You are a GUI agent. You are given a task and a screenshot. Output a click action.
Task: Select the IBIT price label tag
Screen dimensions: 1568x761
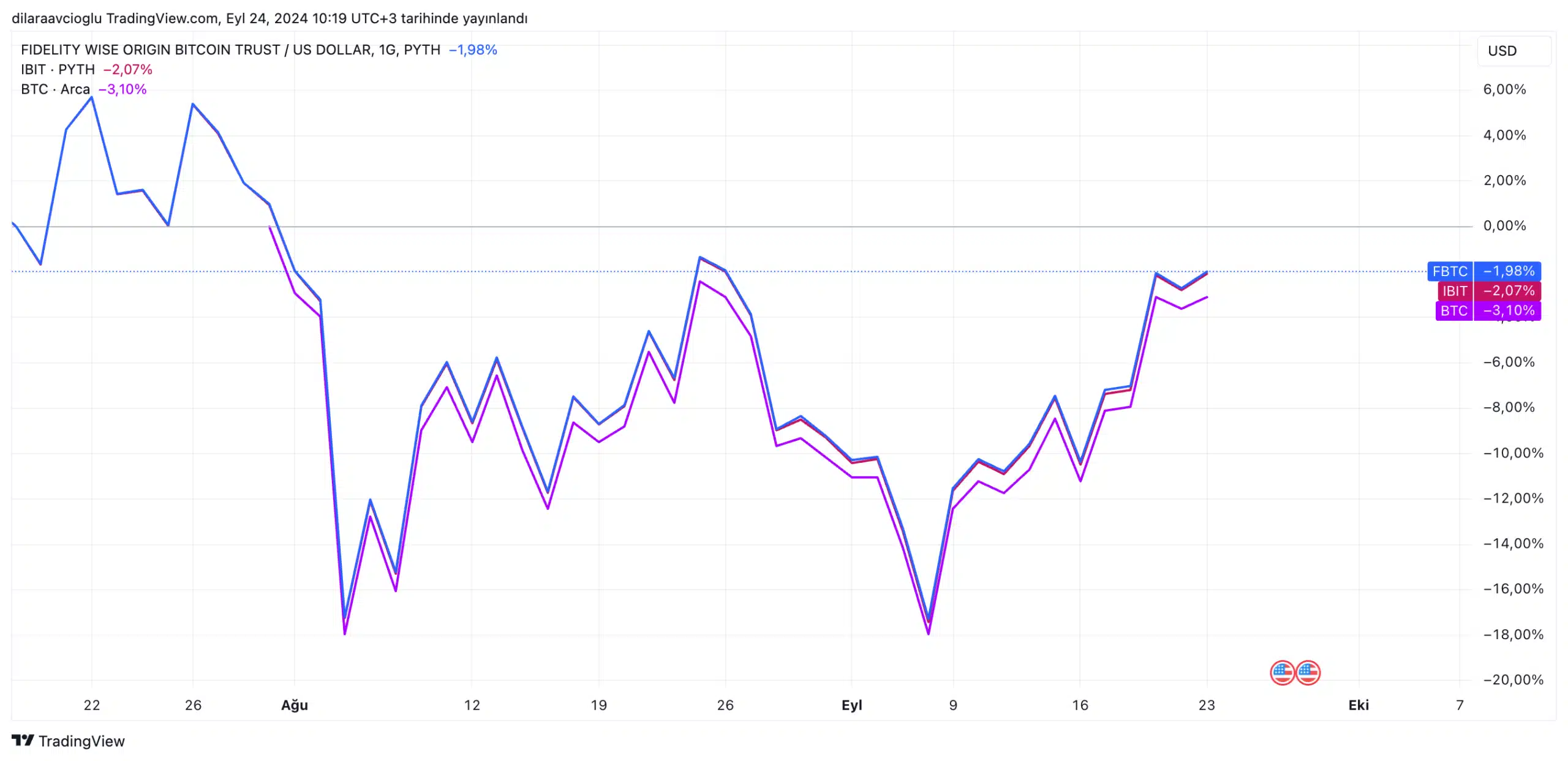(x=1489, y=291)
